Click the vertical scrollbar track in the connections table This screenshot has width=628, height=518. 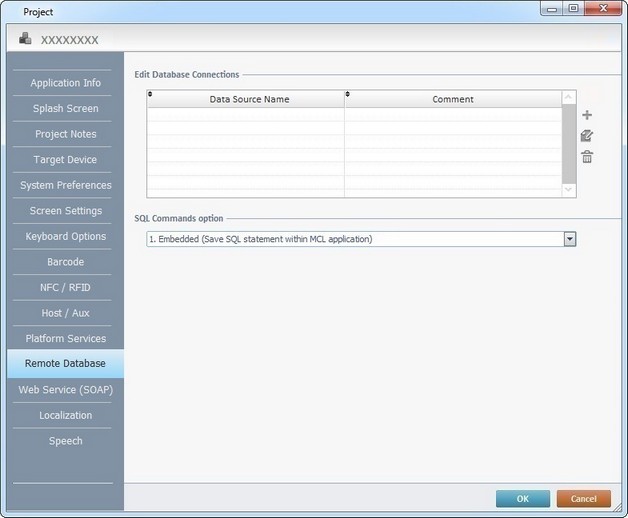(x=569, y=144)
